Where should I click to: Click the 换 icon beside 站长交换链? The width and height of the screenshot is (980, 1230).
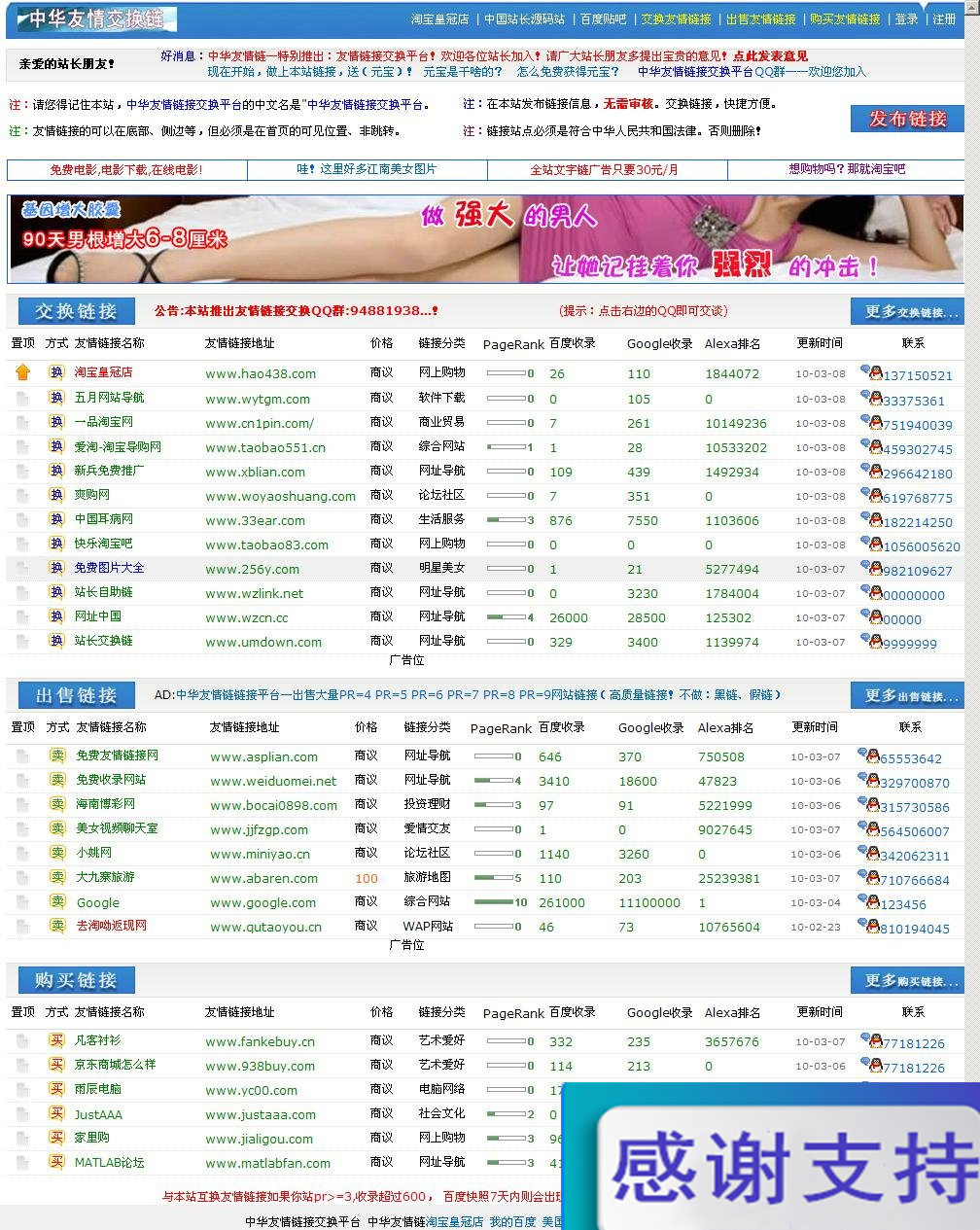pos(56,640)
